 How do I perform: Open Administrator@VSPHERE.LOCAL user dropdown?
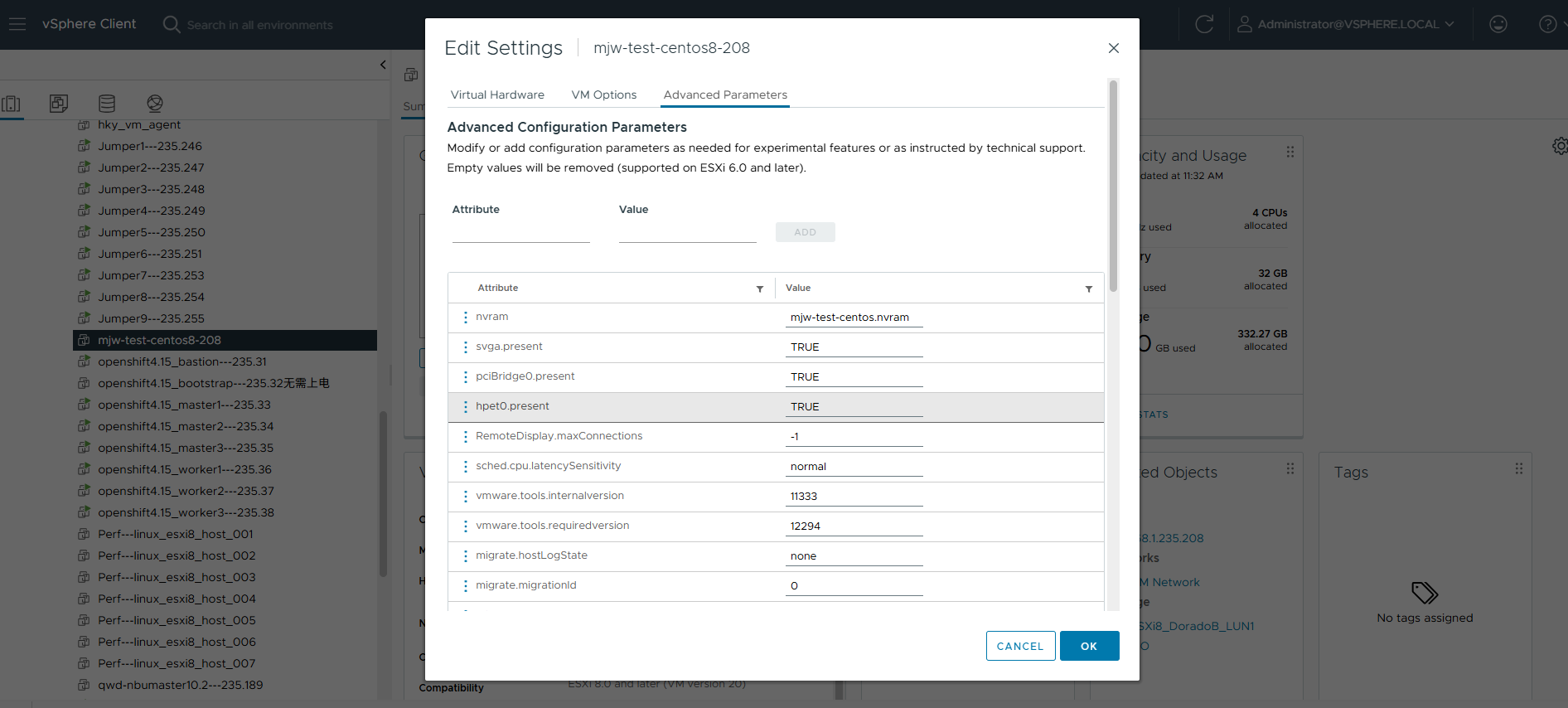click(x=1346, y=24)
